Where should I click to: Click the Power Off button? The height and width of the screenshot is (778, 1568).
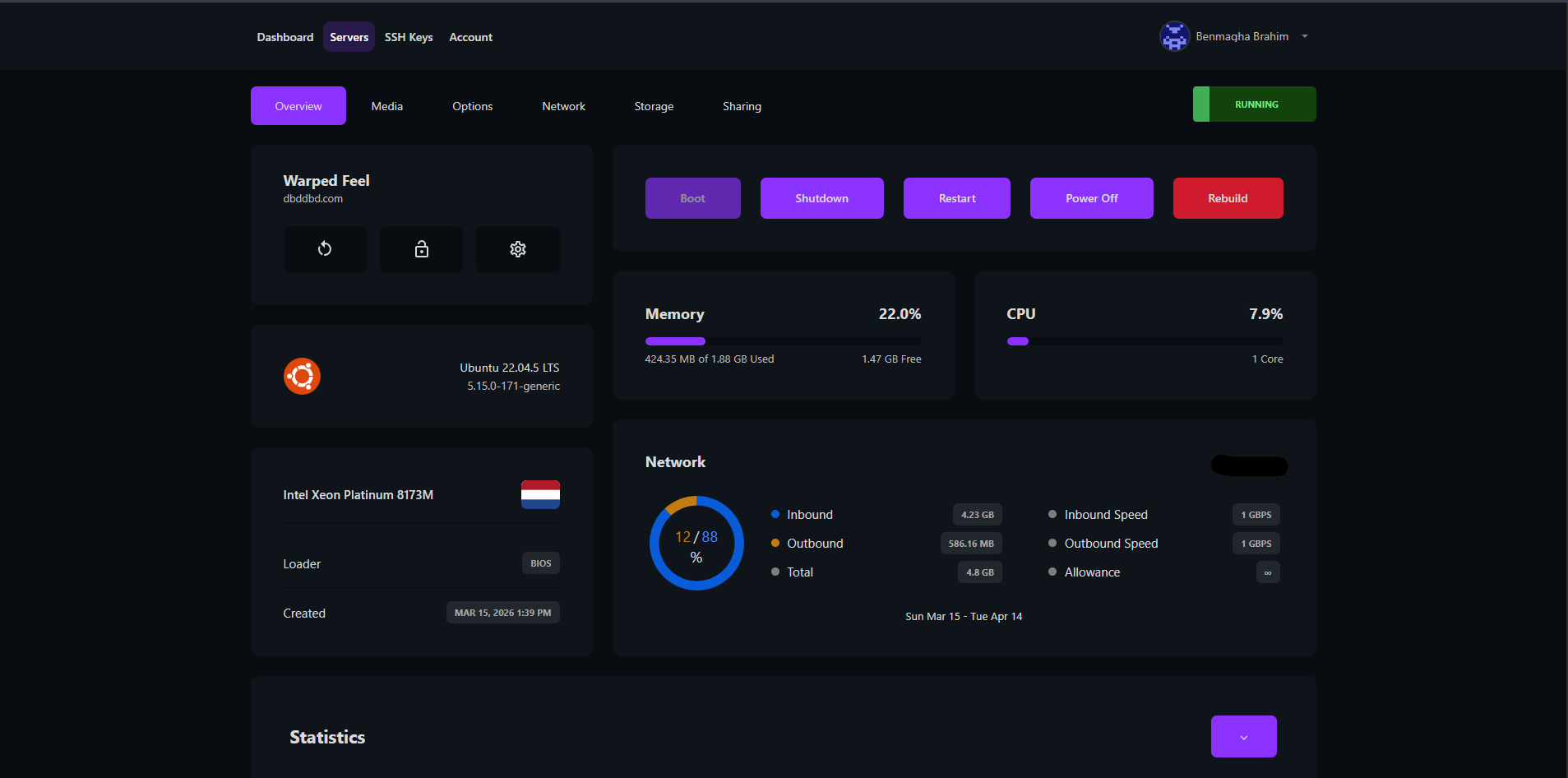1091,197
